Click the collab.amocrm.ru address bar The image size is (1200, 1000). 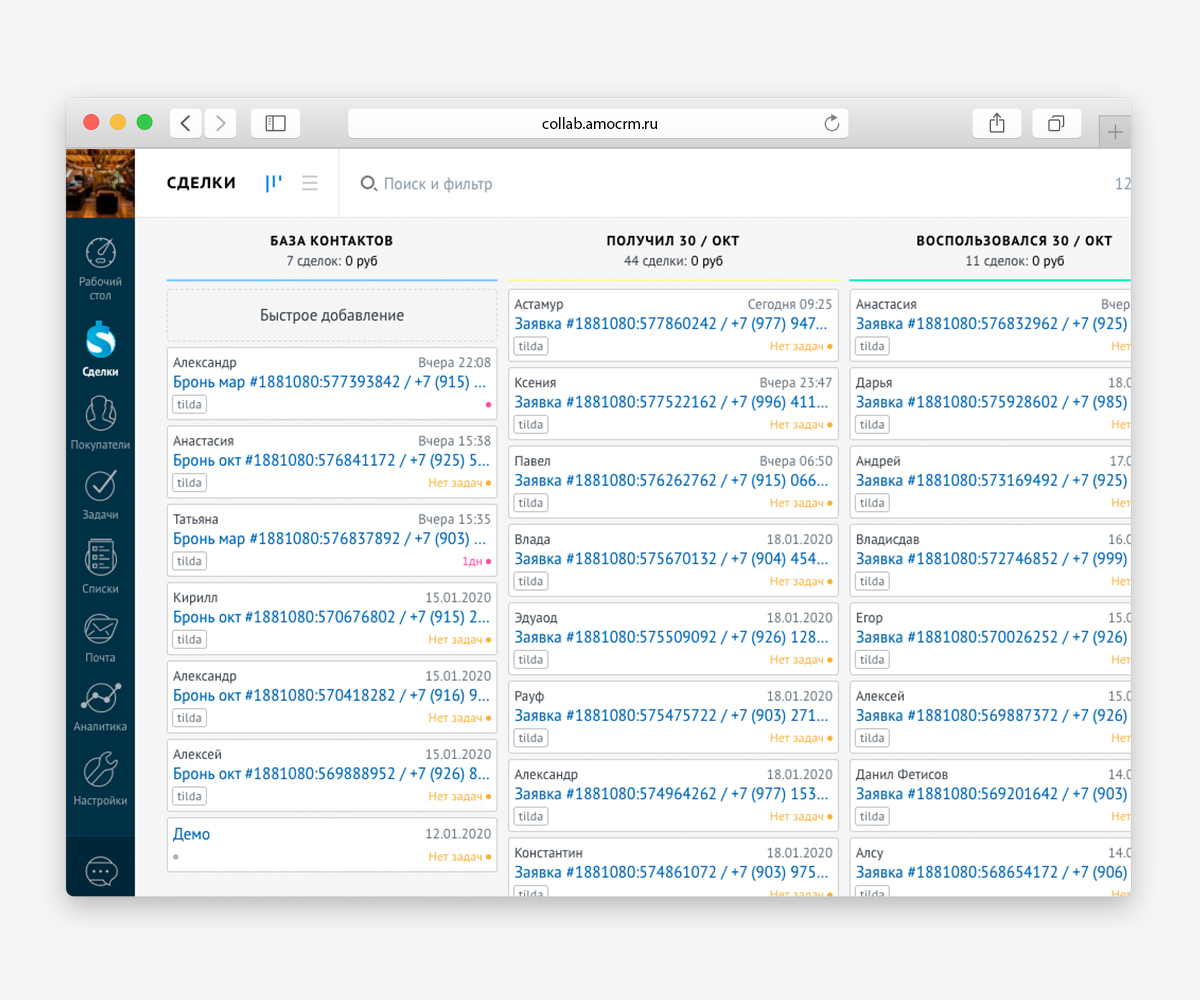(x=598, y=123)
